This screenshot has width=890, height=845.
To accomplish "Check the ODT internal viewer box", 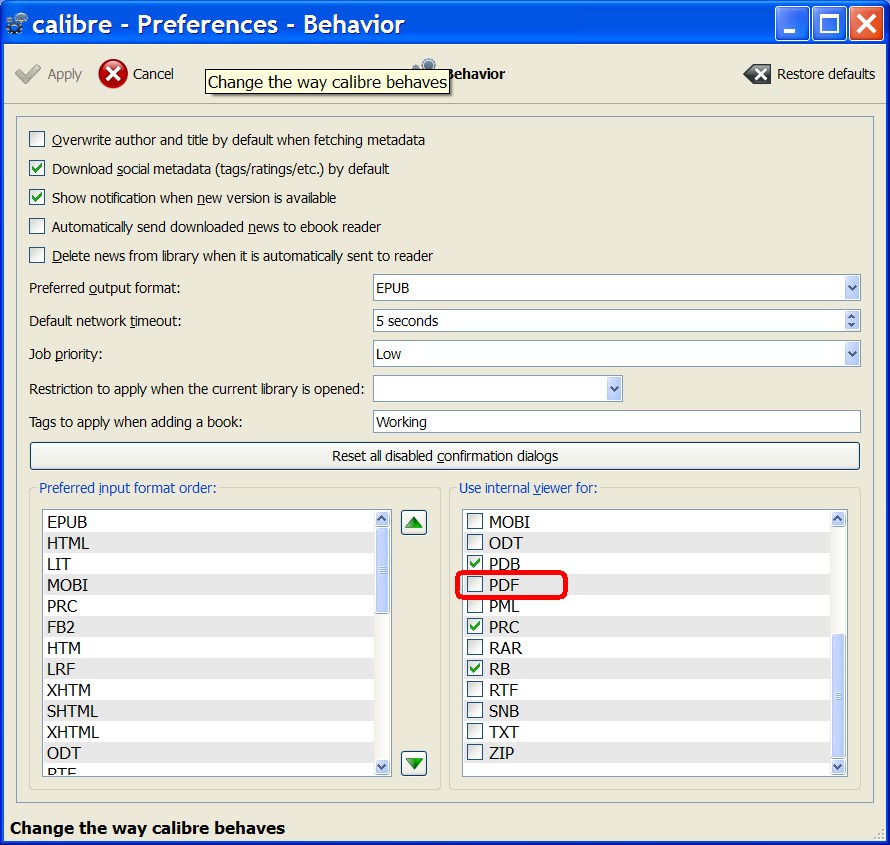I will pyautogui.click(x=475, y=542).
